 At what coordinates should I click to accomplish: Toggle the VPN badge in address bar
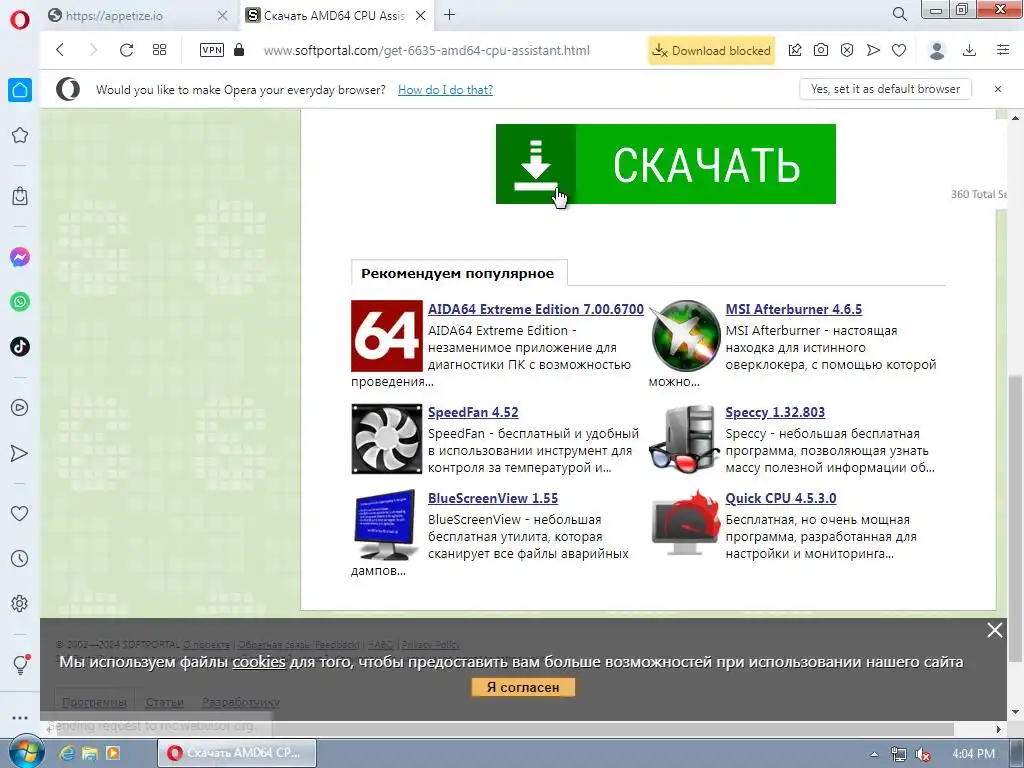point(212,50)
